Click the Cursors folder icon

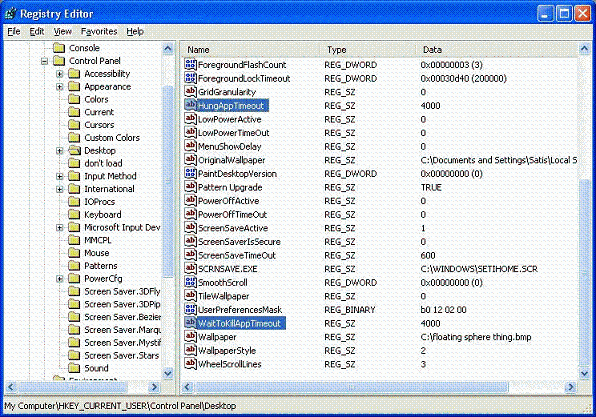click(x=74, y=125)
